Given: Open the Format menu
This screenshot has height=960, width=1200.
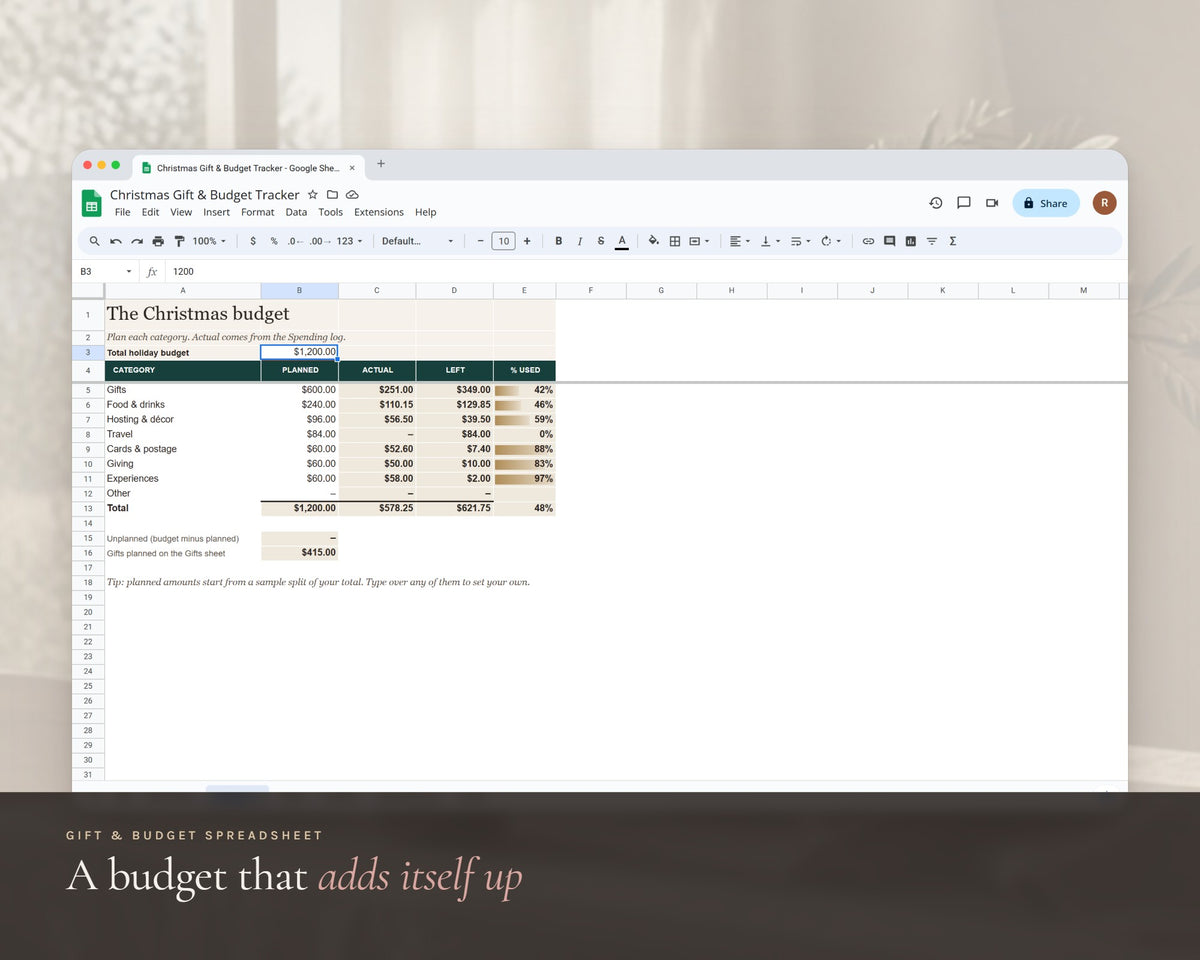Looking at the screenshot, I should pos(258,212).
